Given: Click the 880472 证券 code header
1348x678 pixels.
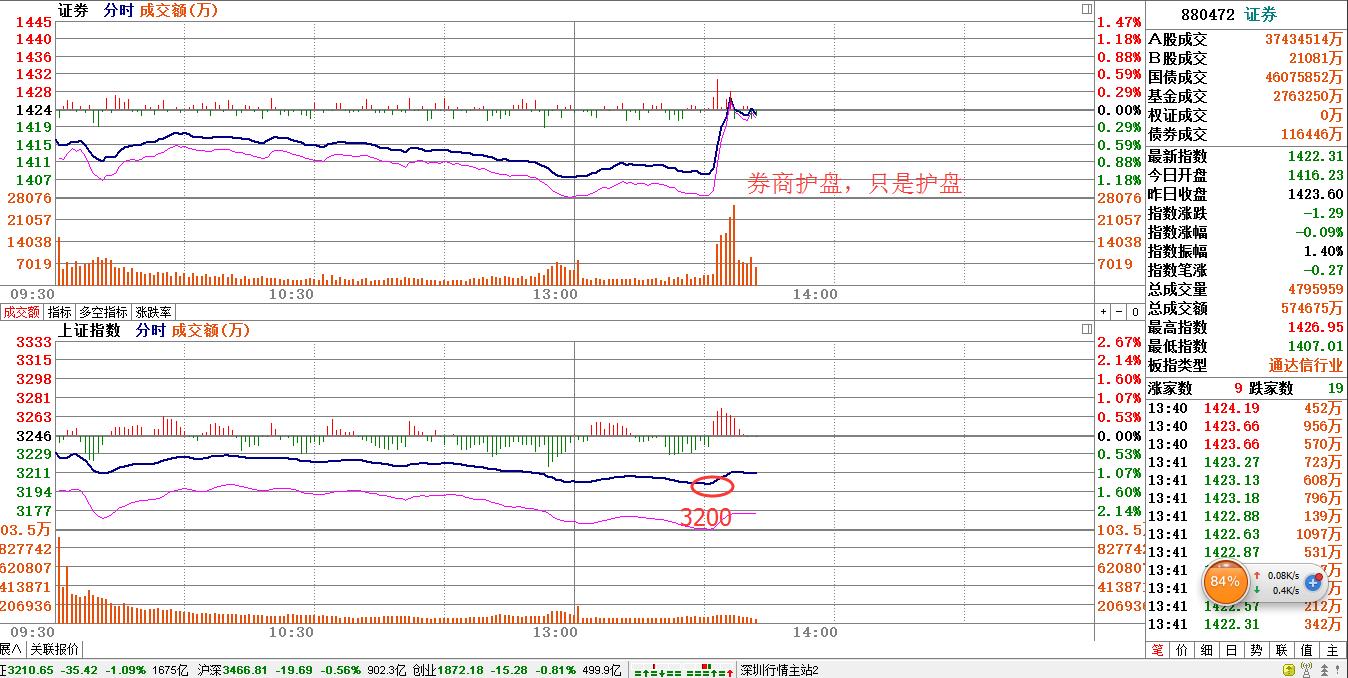Looking at the screenshot, I should (x=1229, y=14).
